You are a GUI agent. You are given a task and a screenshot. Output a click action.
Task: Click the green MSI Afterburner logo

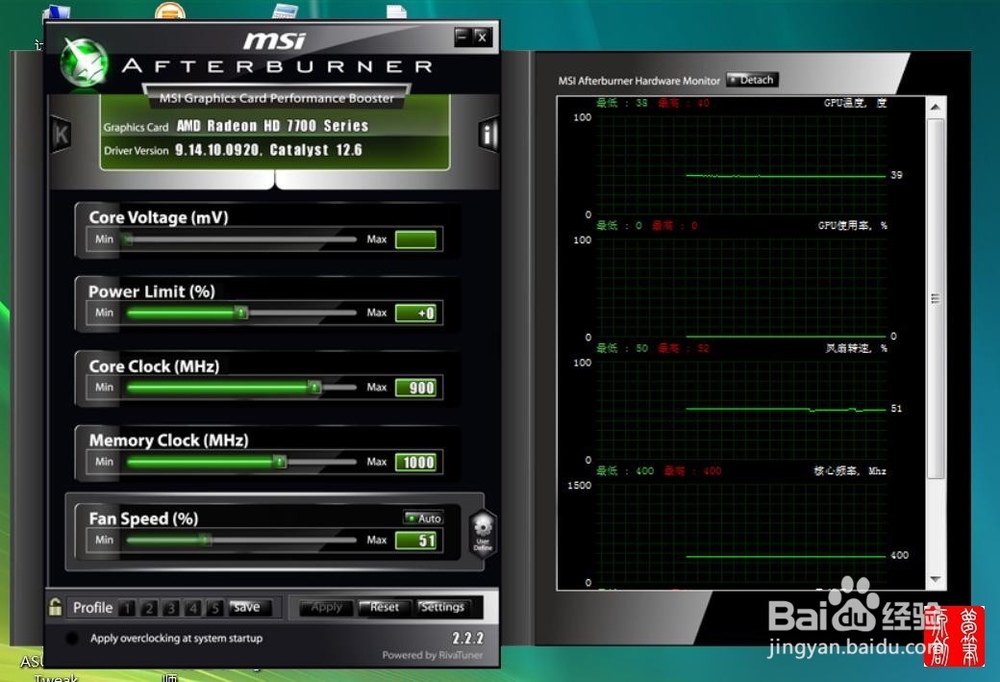coord(84,63)
